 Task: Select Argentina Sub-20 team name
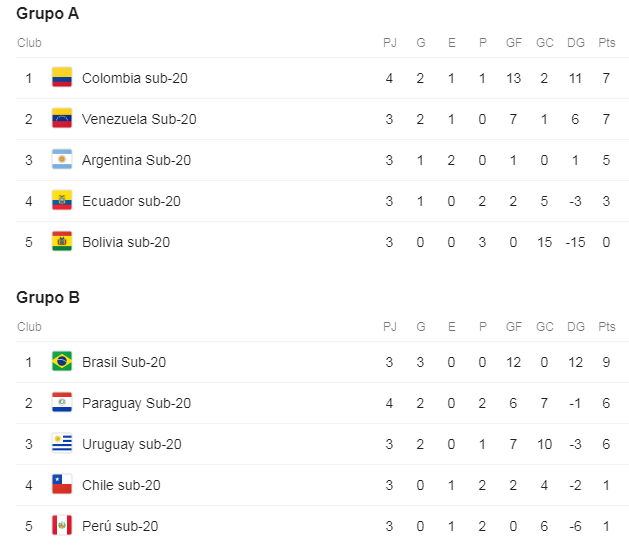click(136, 160)
